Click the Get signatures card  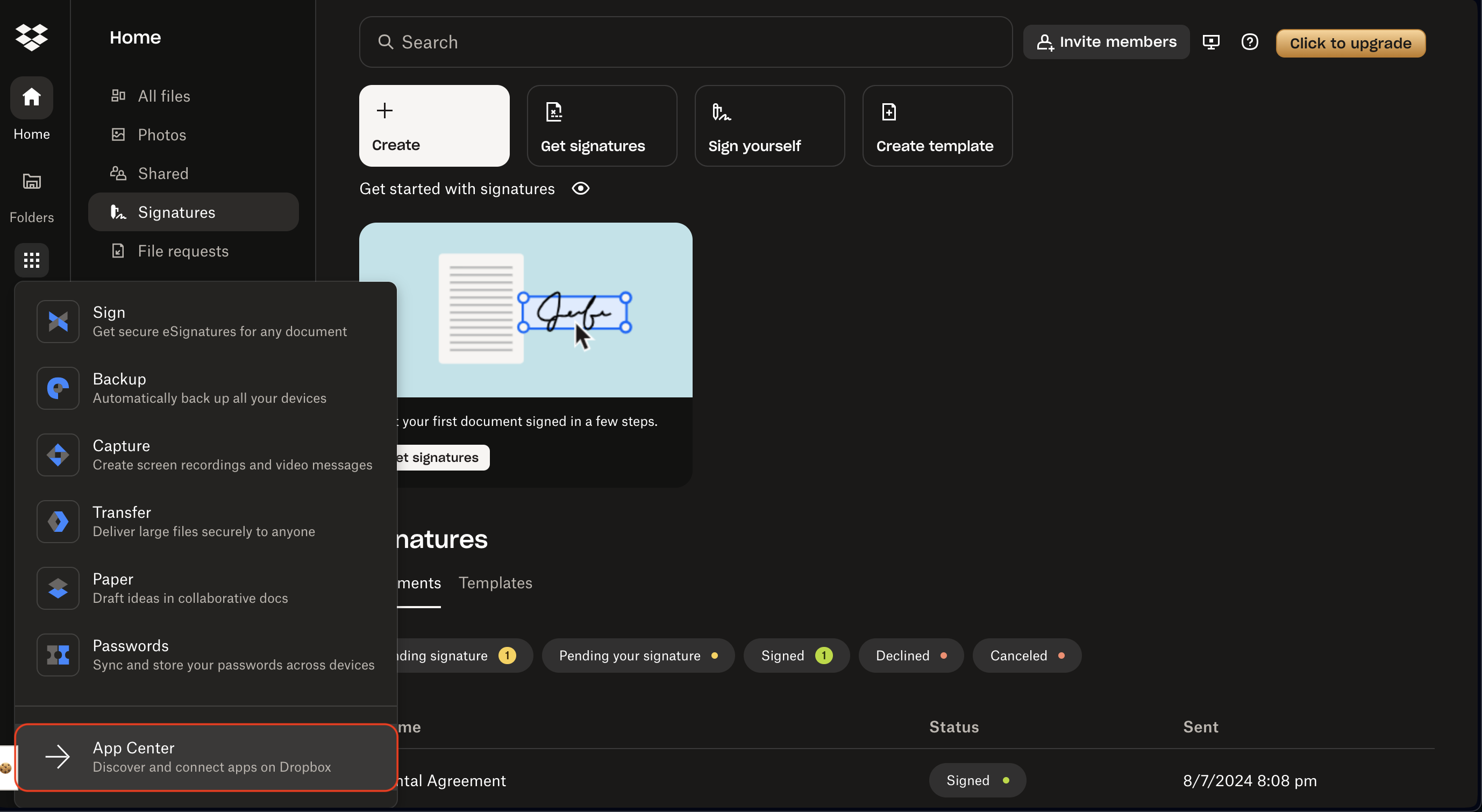pyautogui.click(x=602, y=126)
